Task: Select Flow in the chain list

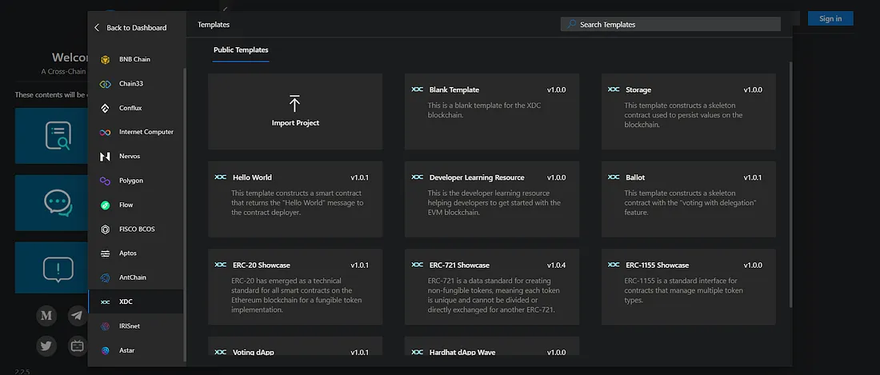Action: click(136, 205)
